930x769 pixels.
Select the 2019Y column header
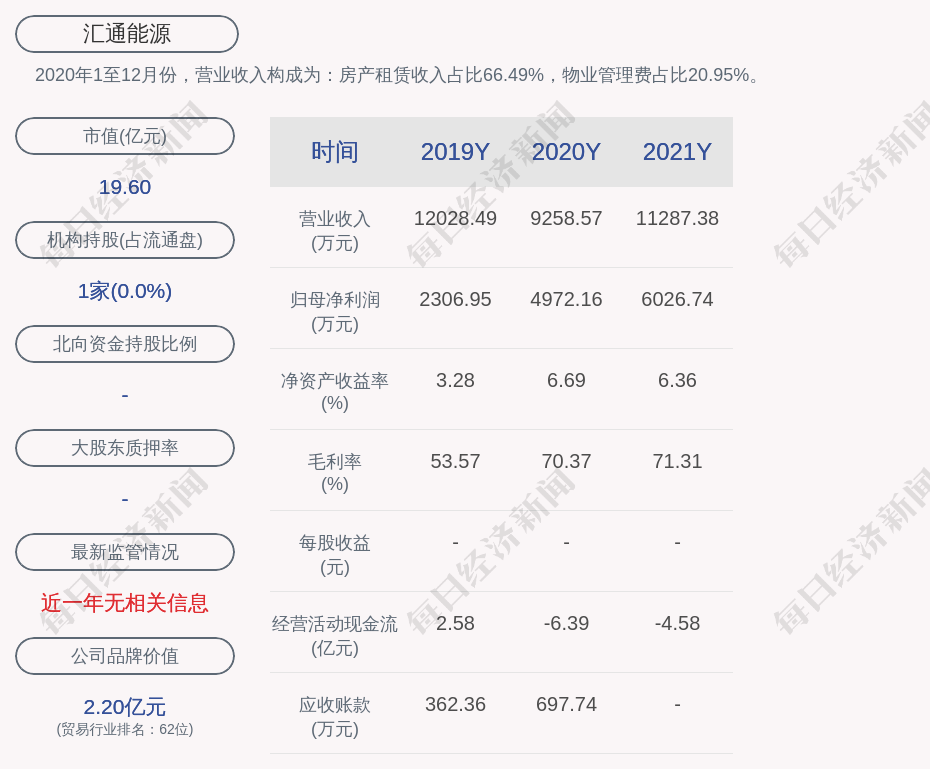click(455, 152)
